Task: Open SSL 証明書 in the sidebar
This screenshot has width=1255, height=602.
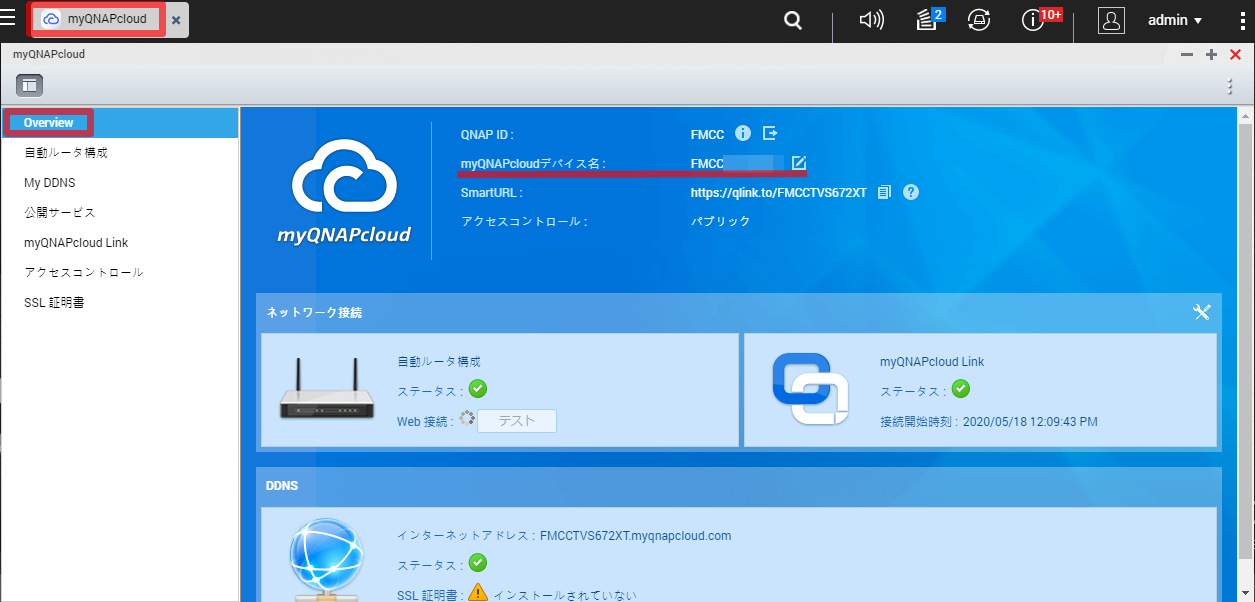Action: point(120,302)
